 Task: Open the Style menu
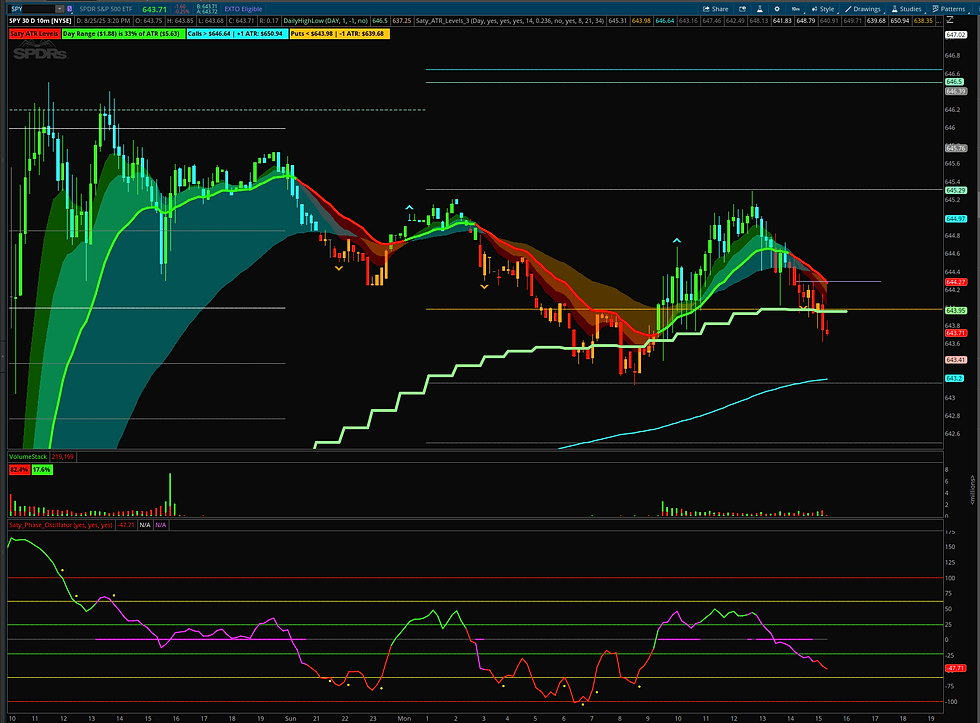[x=823, y=9]
